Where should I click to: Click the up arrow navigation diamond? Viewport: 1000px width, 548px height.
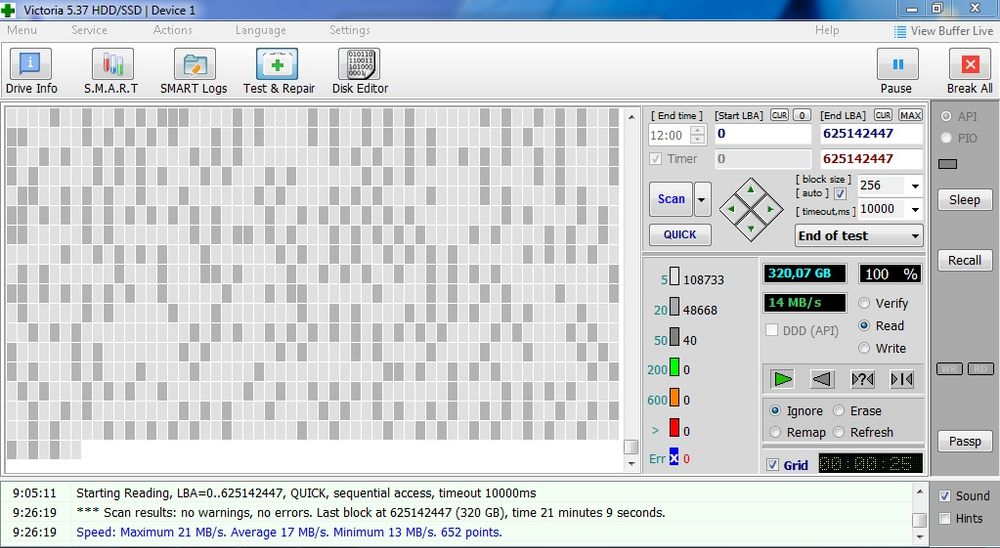click(751, 189)
